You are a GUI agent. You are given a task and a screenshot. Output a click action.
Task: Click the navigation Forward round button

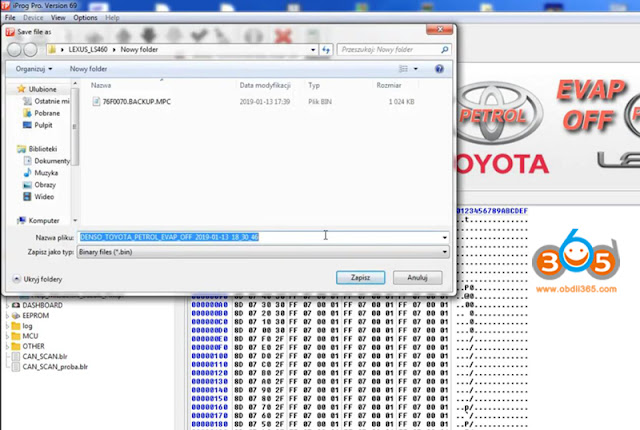point(30,50)
